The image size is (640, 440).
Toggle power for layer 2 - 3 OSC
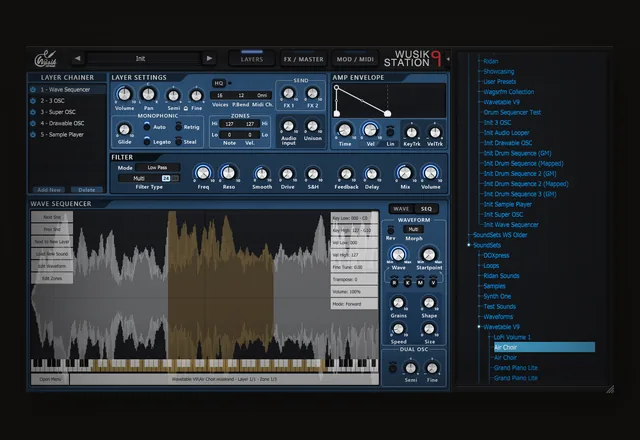(33, 100)
